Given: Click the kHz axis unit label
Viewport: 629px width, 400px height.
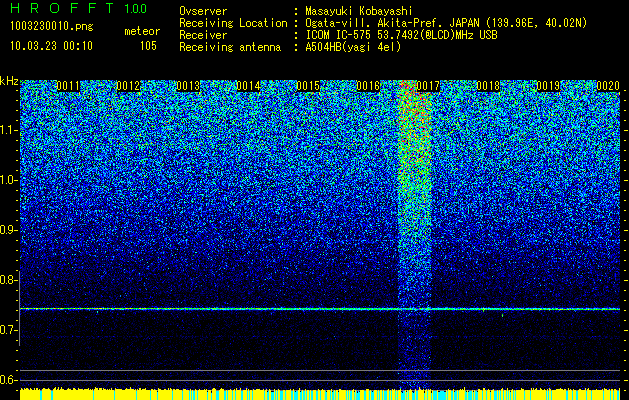Looking at the screenshot, I should pyautogui.click(x=9, y=81).
